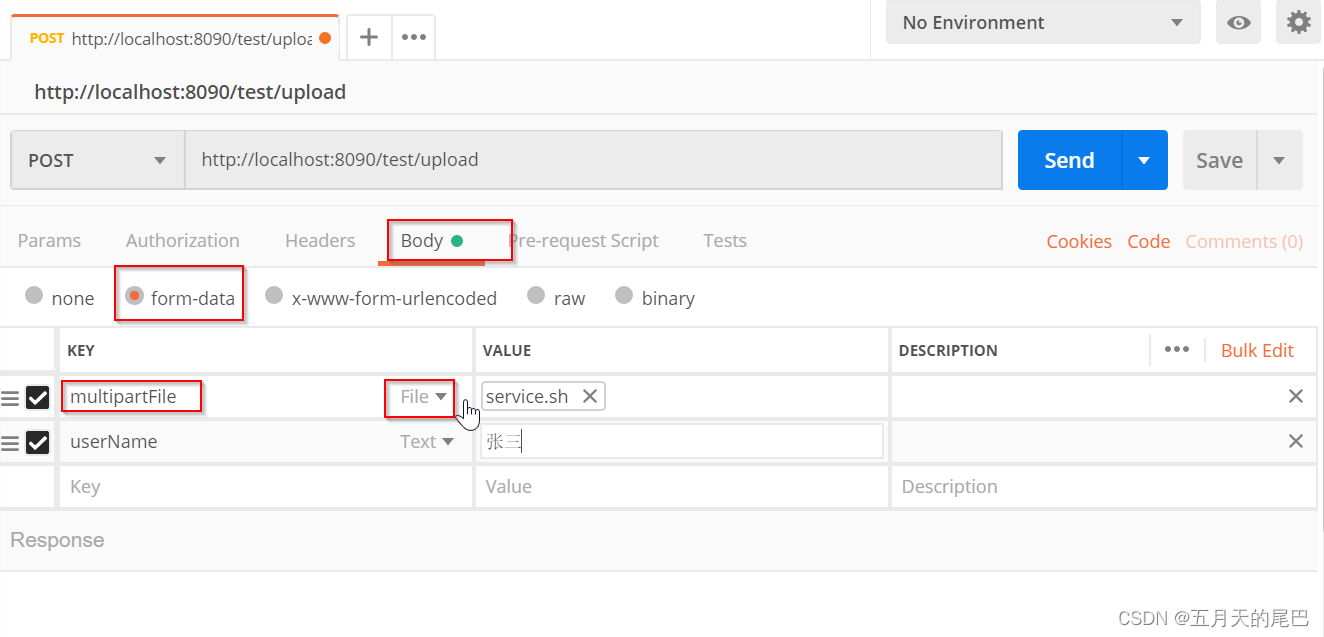
Task: Switch to Bulk Edit mode
Action: coord(1257,350)
